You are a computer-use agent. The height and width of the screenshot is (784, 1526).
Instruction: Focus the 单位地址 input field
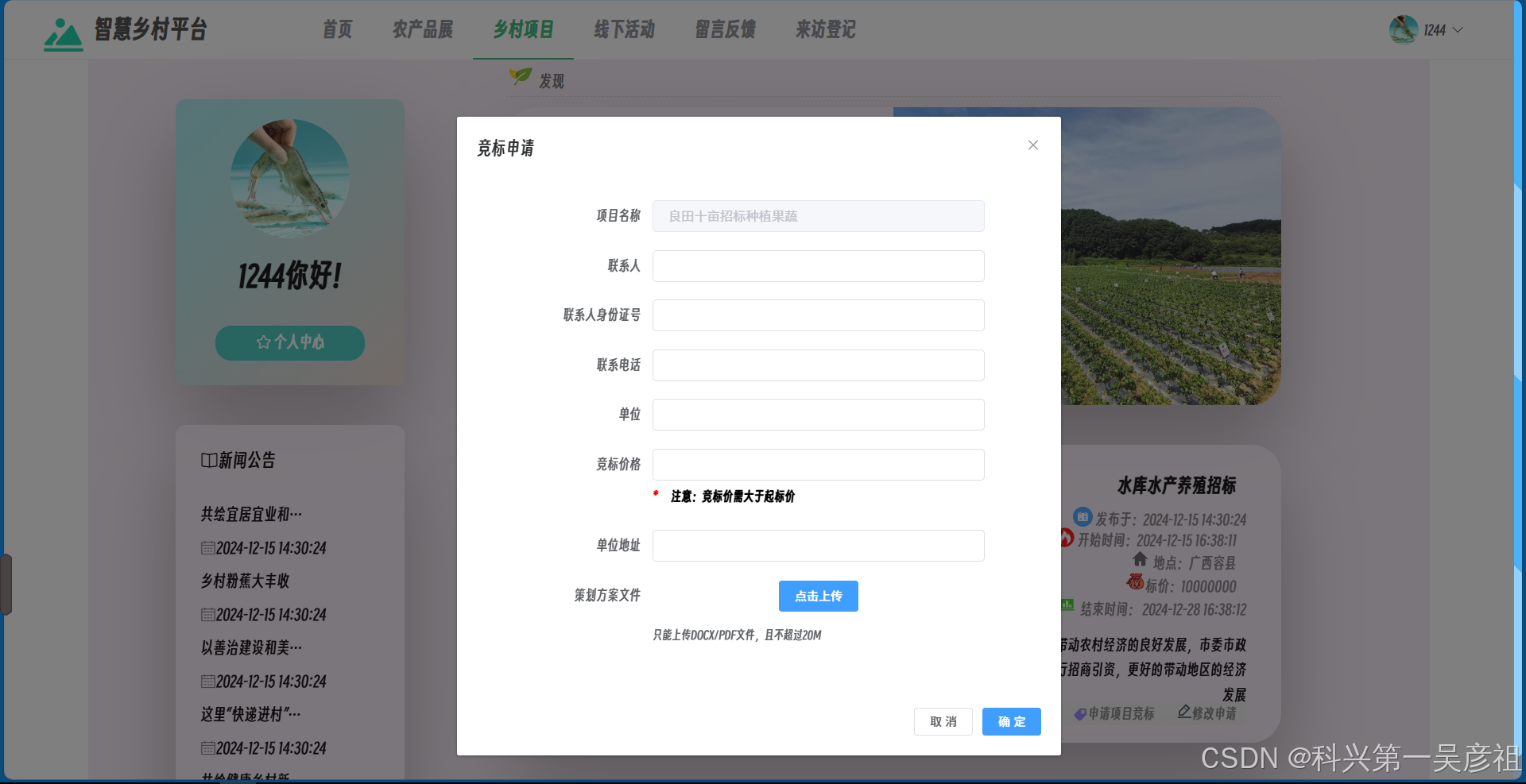click(818, 546)
